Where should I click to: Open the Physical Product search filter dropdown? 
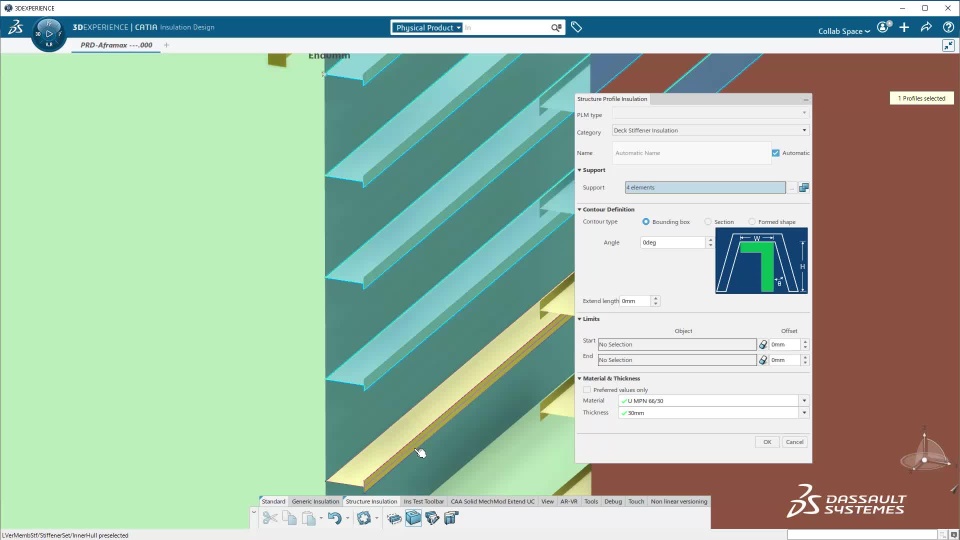(427, 28)
